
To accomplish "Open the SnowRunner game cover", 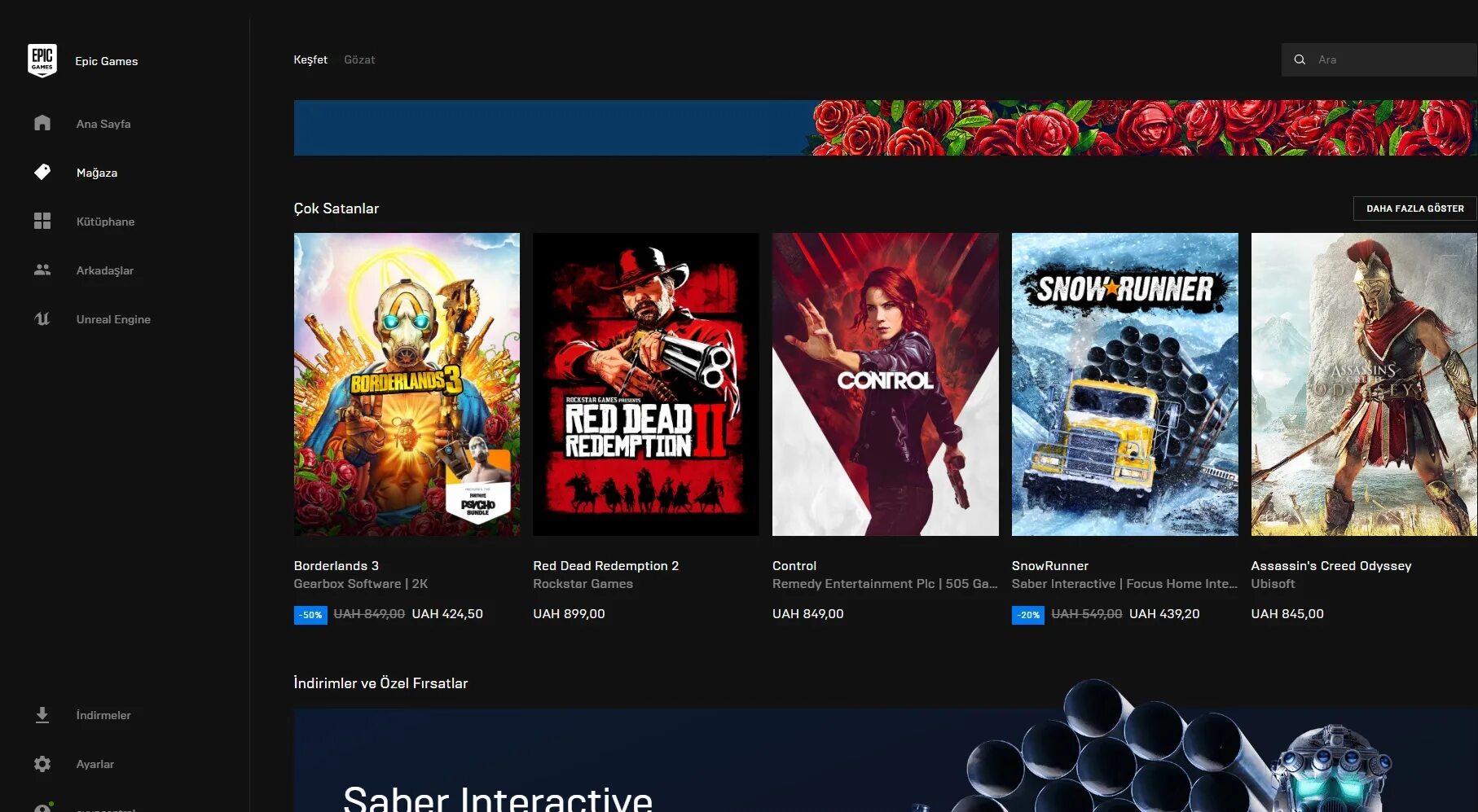I will [1124, 384].
